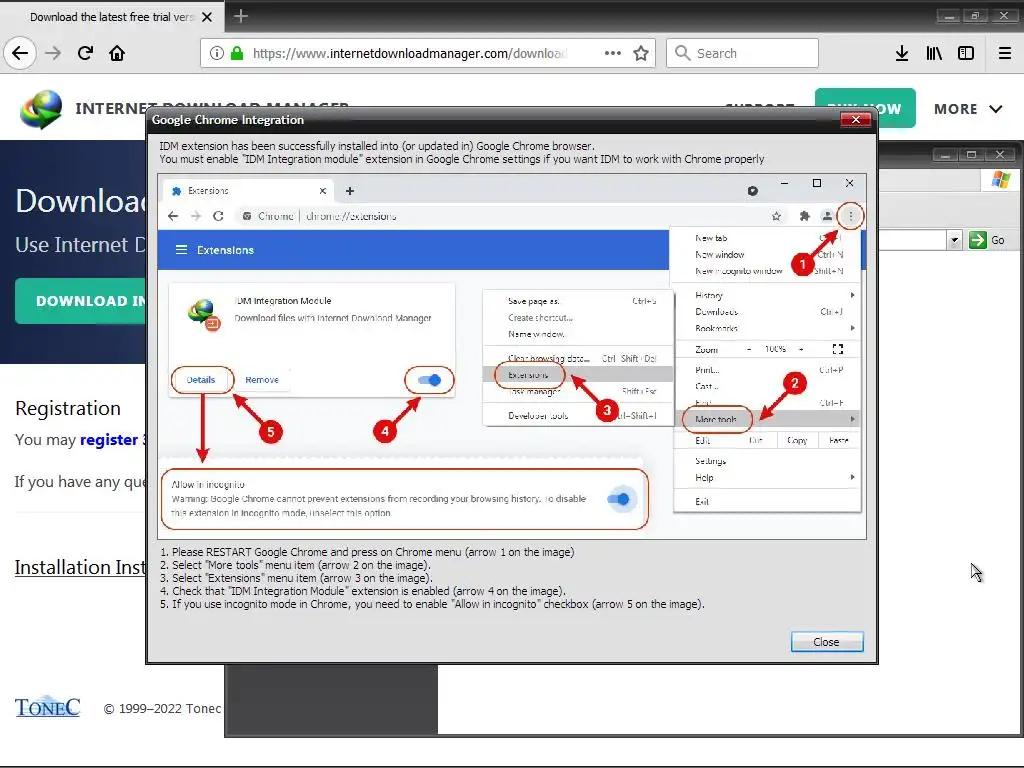Click the Tonec logo in footer
Viewport: 1024px width, 768px height.
click(x=47, y=707)
